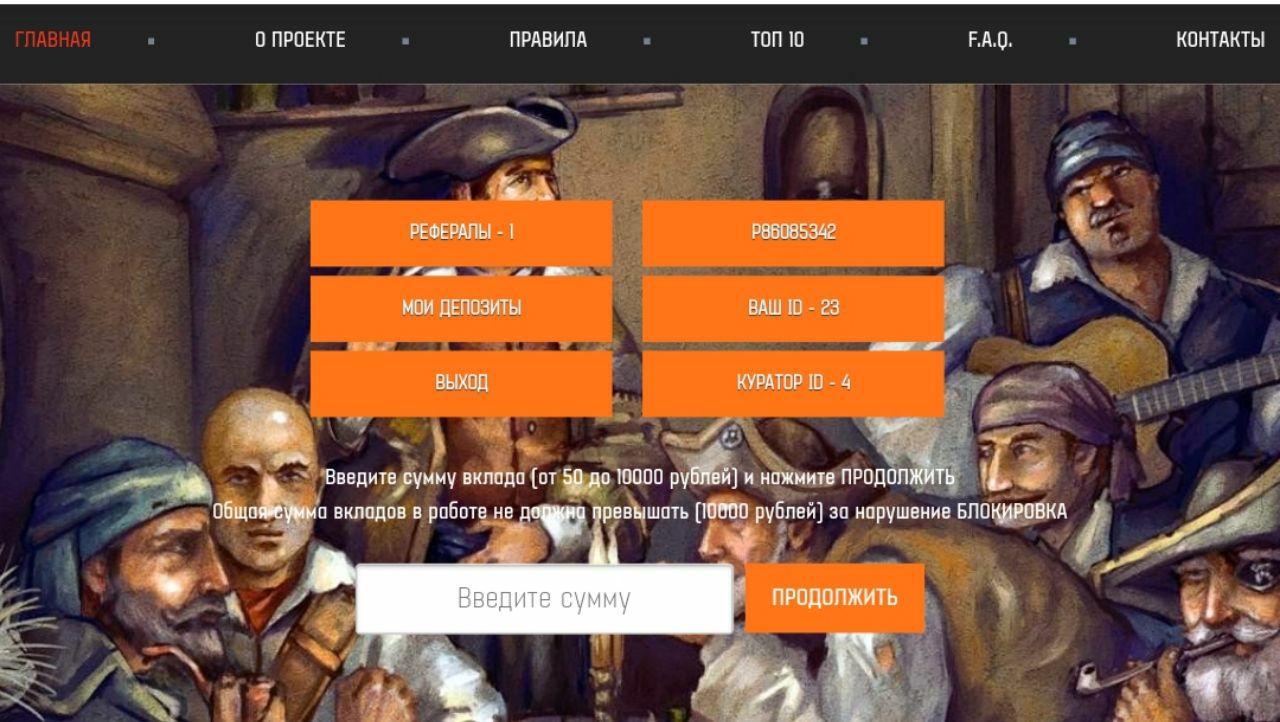This screenshot has height=722, width=1280.
Task: Open the ПРАВИЛА page
Action: pos(548,40)
